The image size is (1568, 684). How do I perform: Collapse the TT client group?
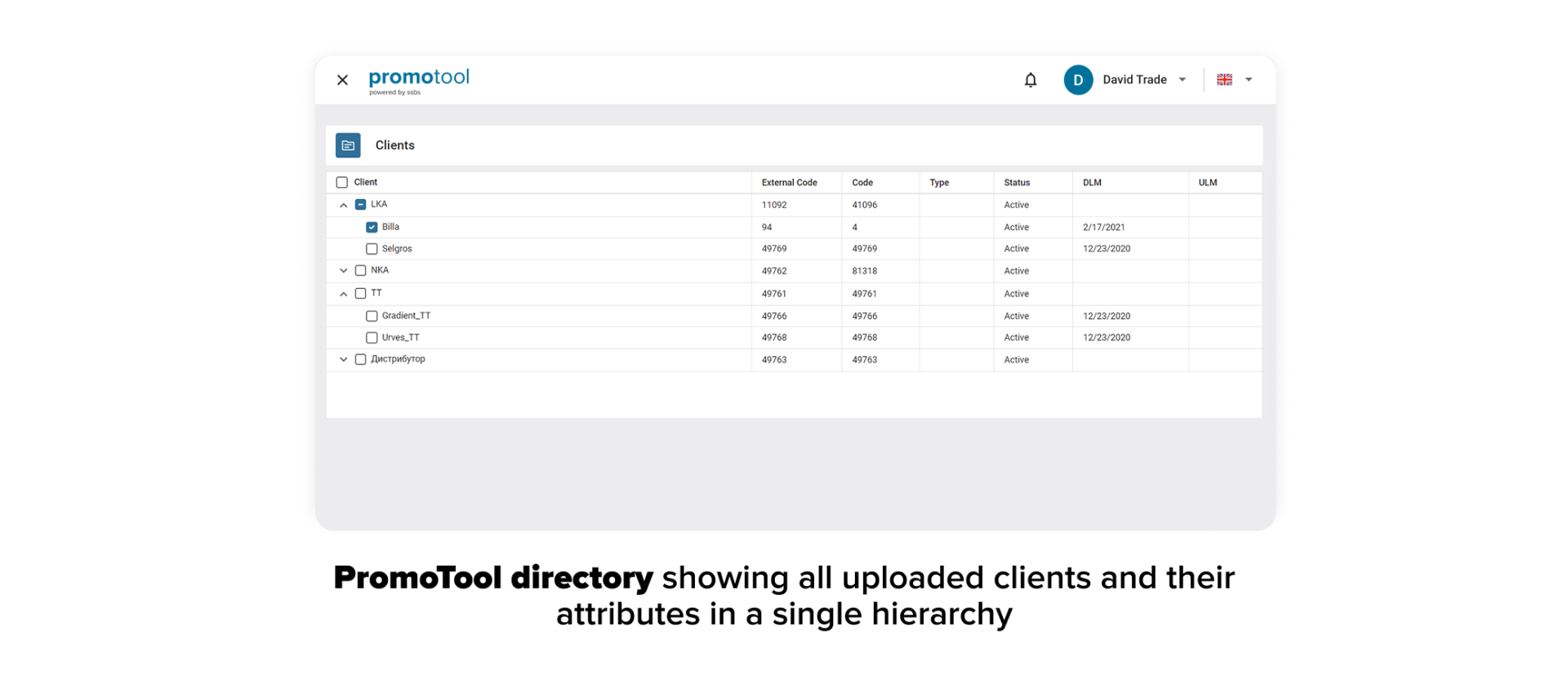[x=344, y=294]
